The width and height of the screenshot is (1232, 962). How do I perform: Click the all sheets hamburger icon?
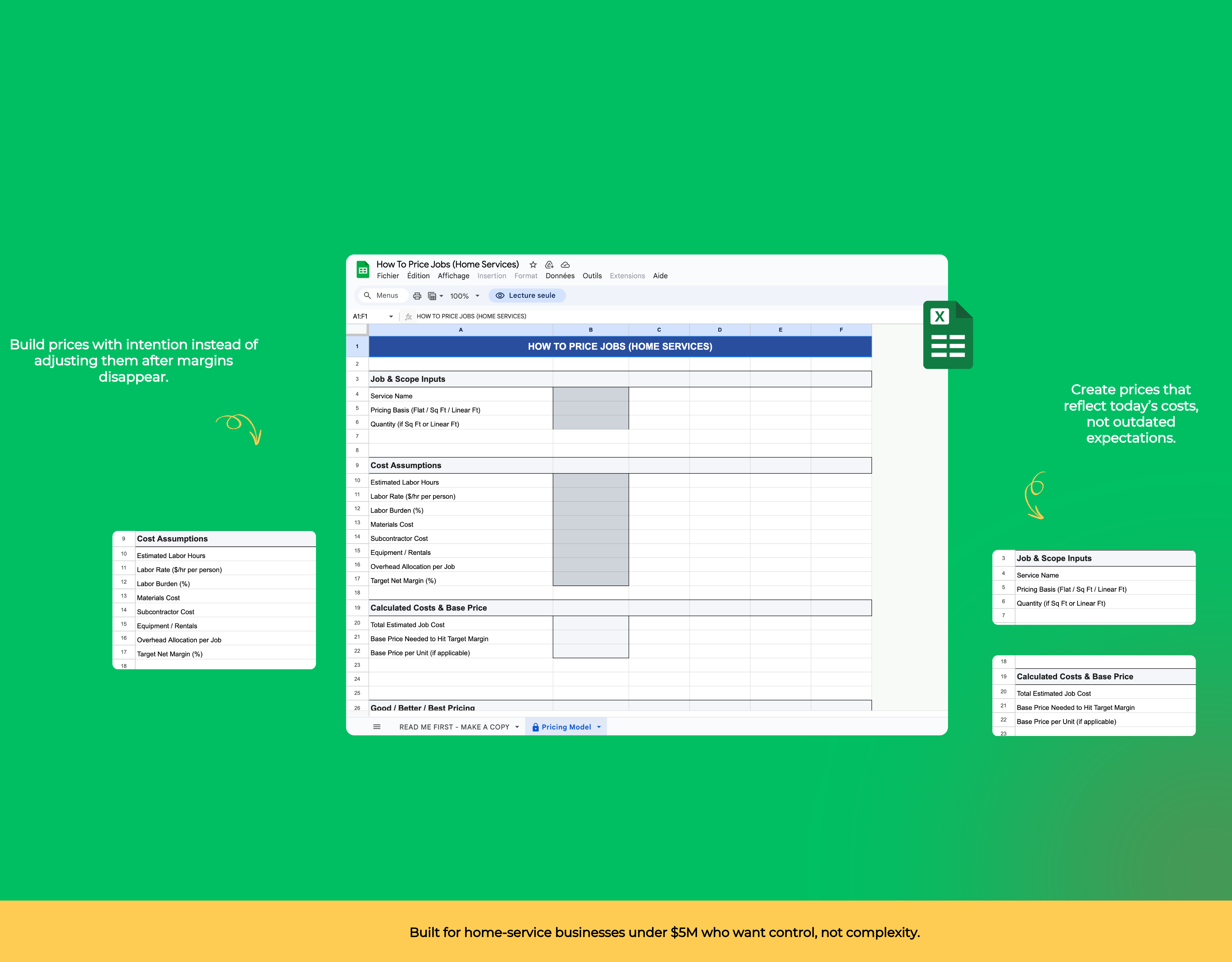(377, 727)
